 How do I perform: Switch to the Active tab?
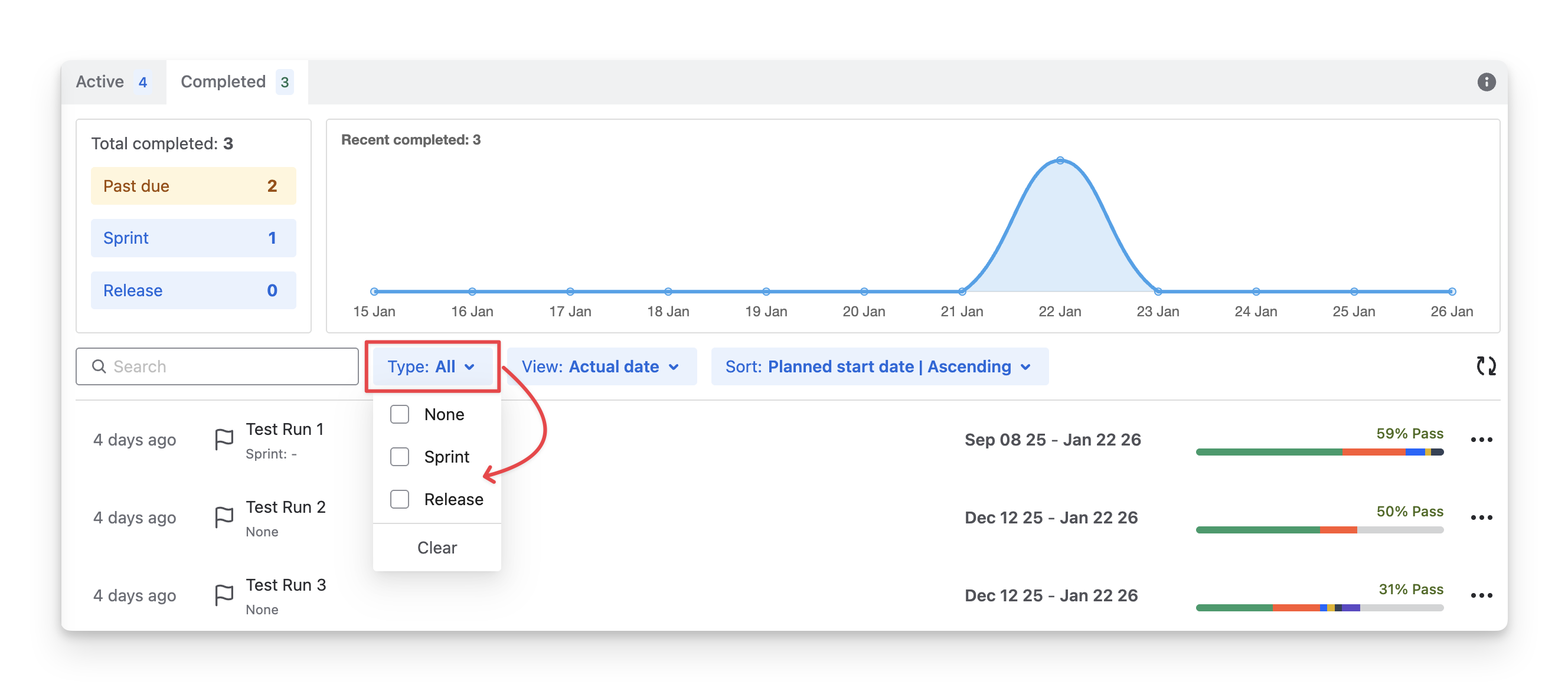coord(113,82)
